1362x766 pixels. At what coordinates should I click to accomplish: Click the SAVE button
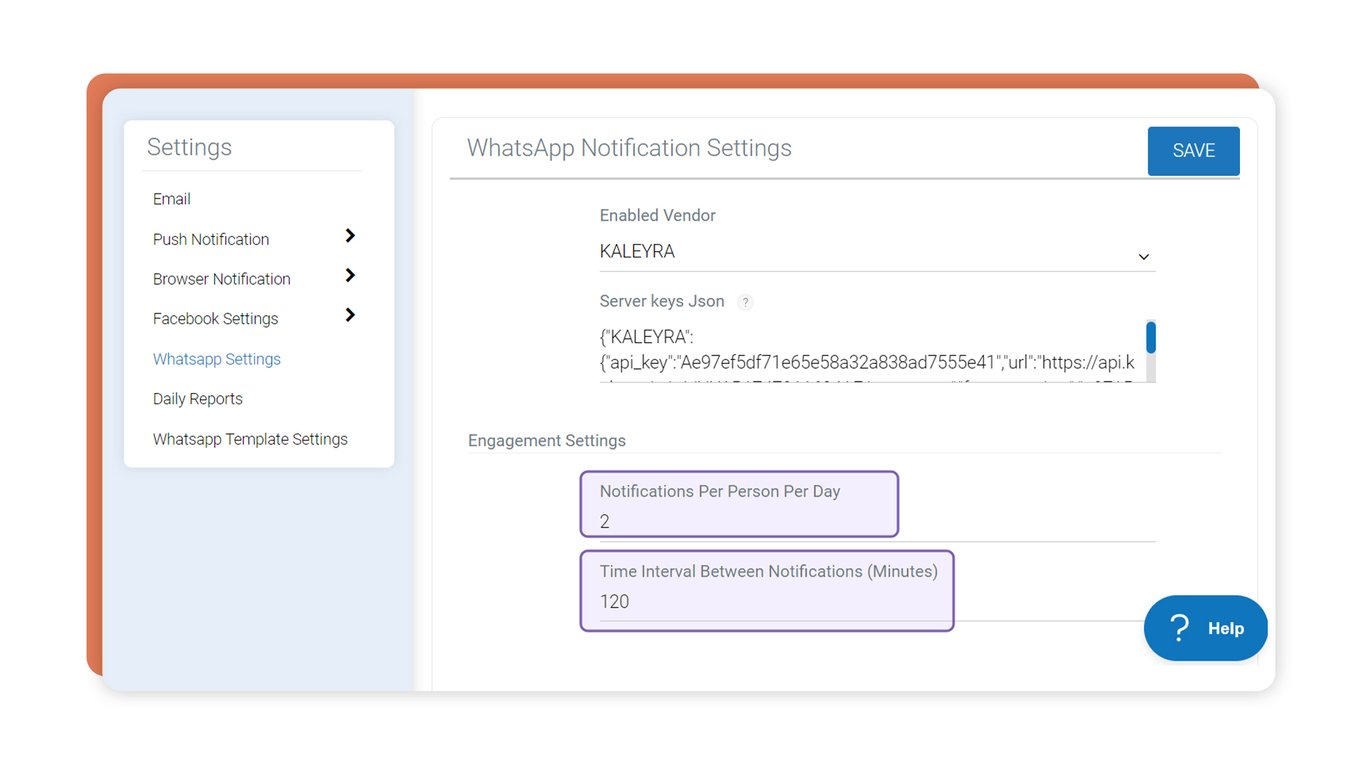point(1193,150)
